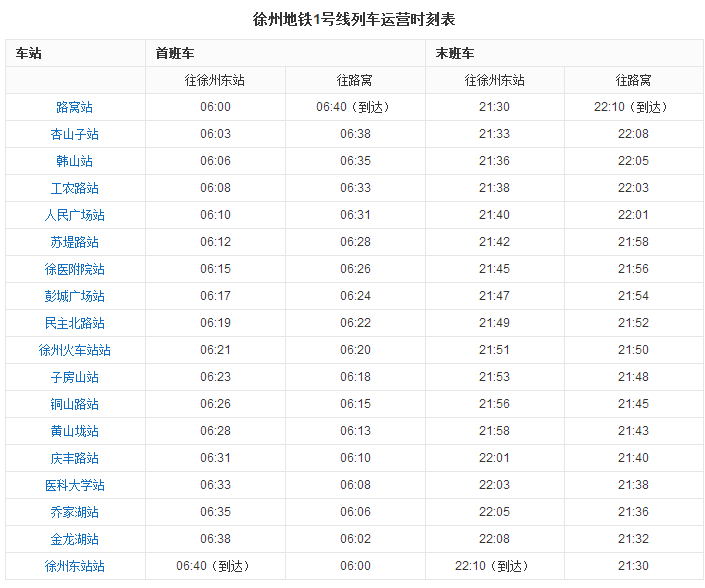Screen dimensions: 705x588
Task: Click 往路窝 under 末班车
Action: coord(634,80)
